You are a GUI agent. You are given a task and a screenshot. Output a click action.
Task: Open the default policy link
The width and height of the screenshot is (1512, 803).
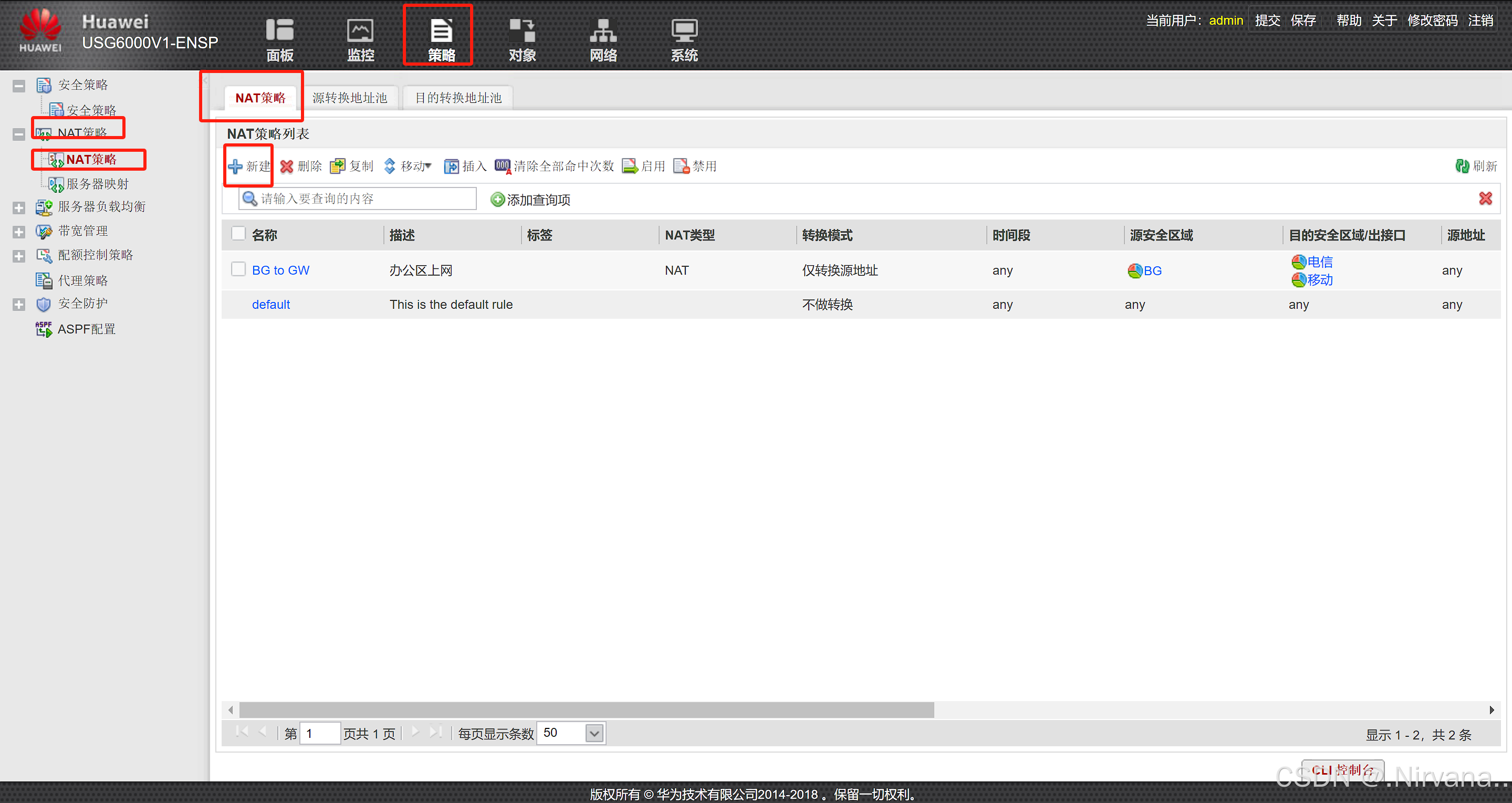pyautogui.click(x=270, y=304)
